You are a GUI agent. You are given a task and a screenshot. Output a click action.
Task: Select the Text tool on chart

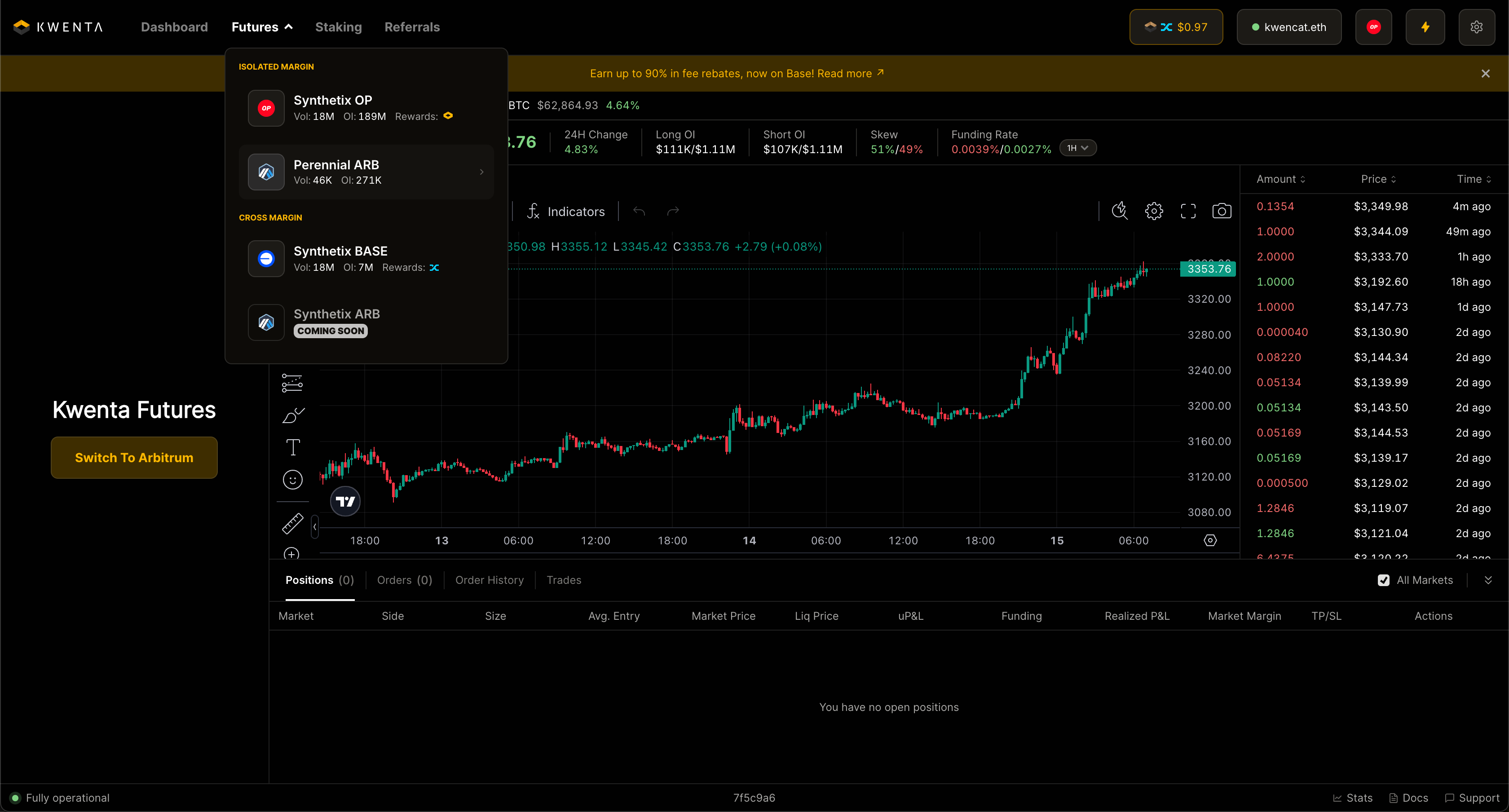pyautogui.click(x=292, y=448)
